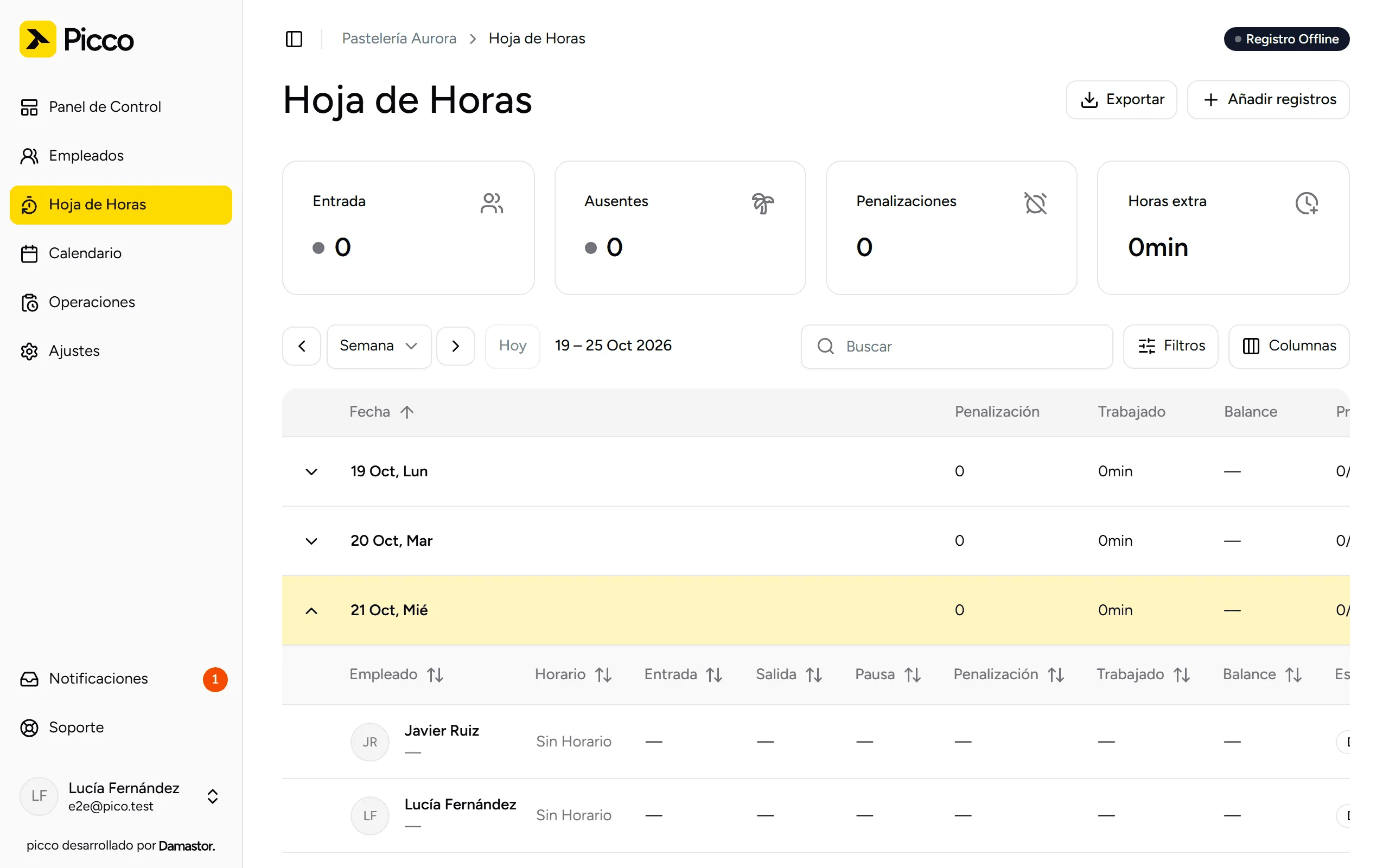Click the Horas extra clock icon
This screenshot has height=868, width=1389.
pyautogui.click(x=1307, y=203)
